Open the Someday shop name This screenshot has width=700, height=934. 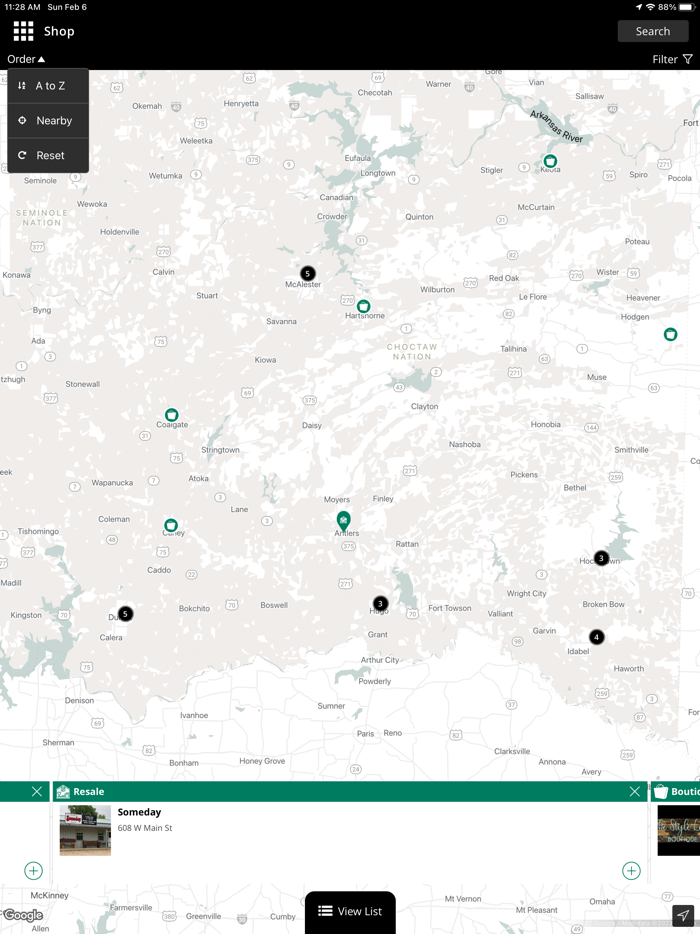click(x=139, y=812)
